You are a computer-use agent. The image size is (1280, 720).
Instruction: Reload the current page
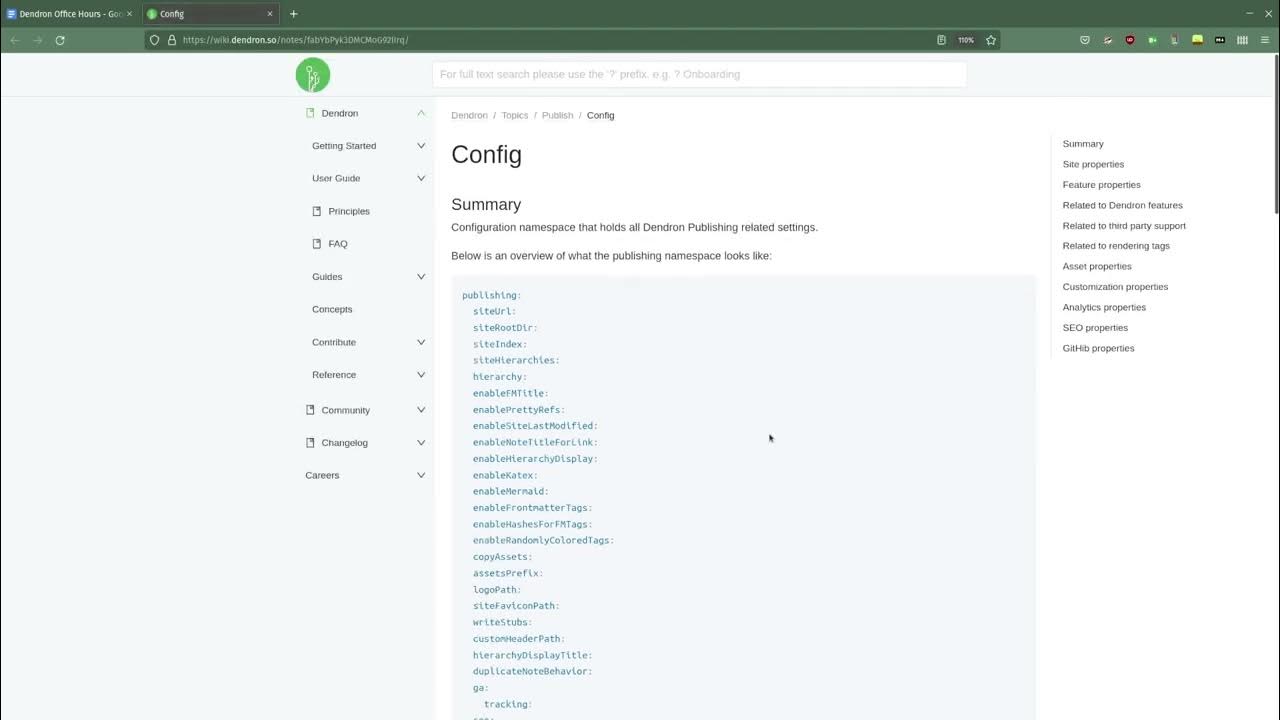coord(60,40)
